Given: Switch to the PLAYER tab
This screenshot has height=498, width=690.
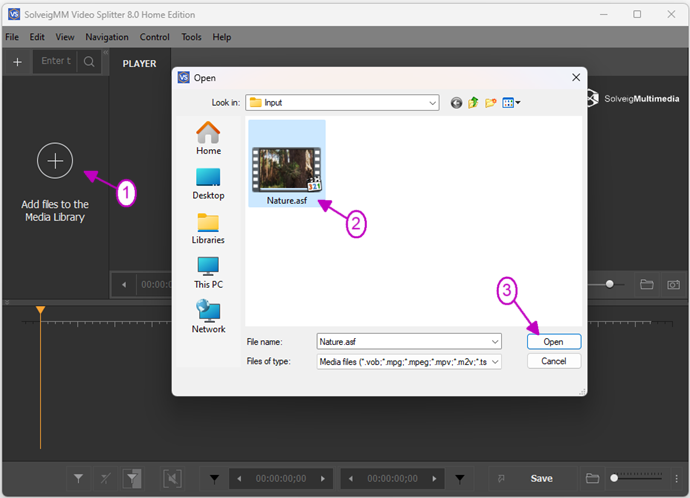Looking at the screenshot, I should (x=139, y=64).
